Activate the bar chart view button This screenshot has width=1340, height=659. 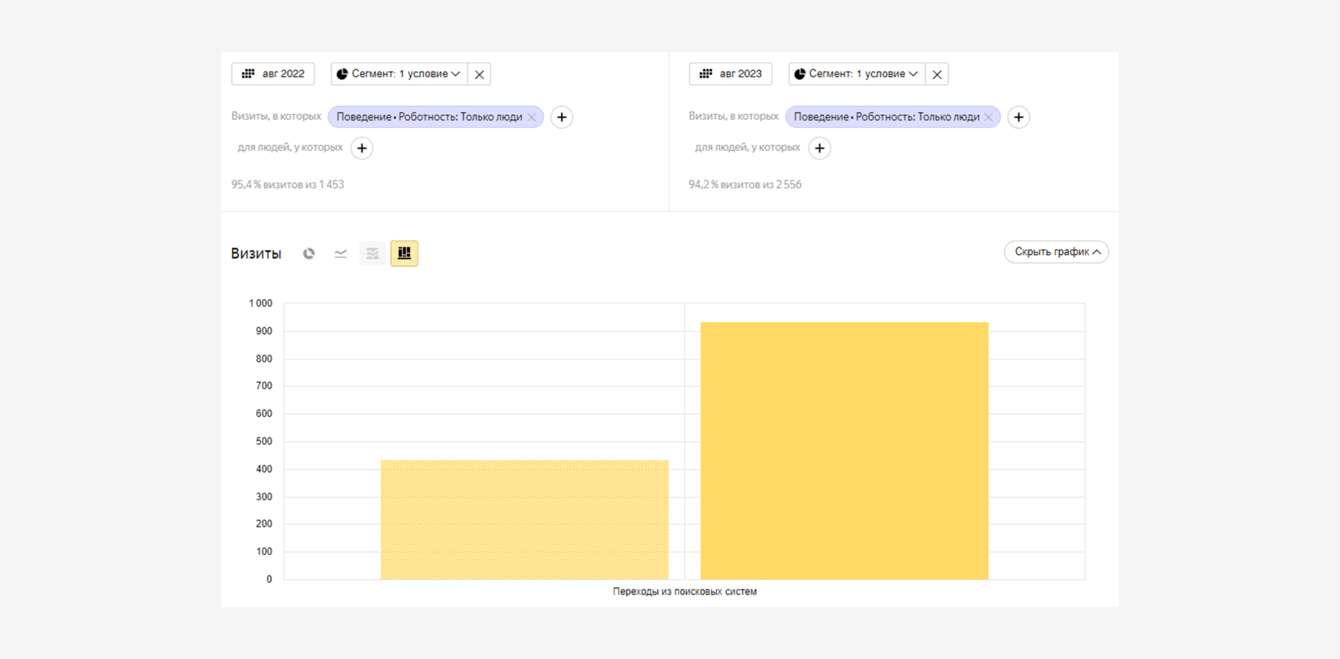click(x=404, y=254)
